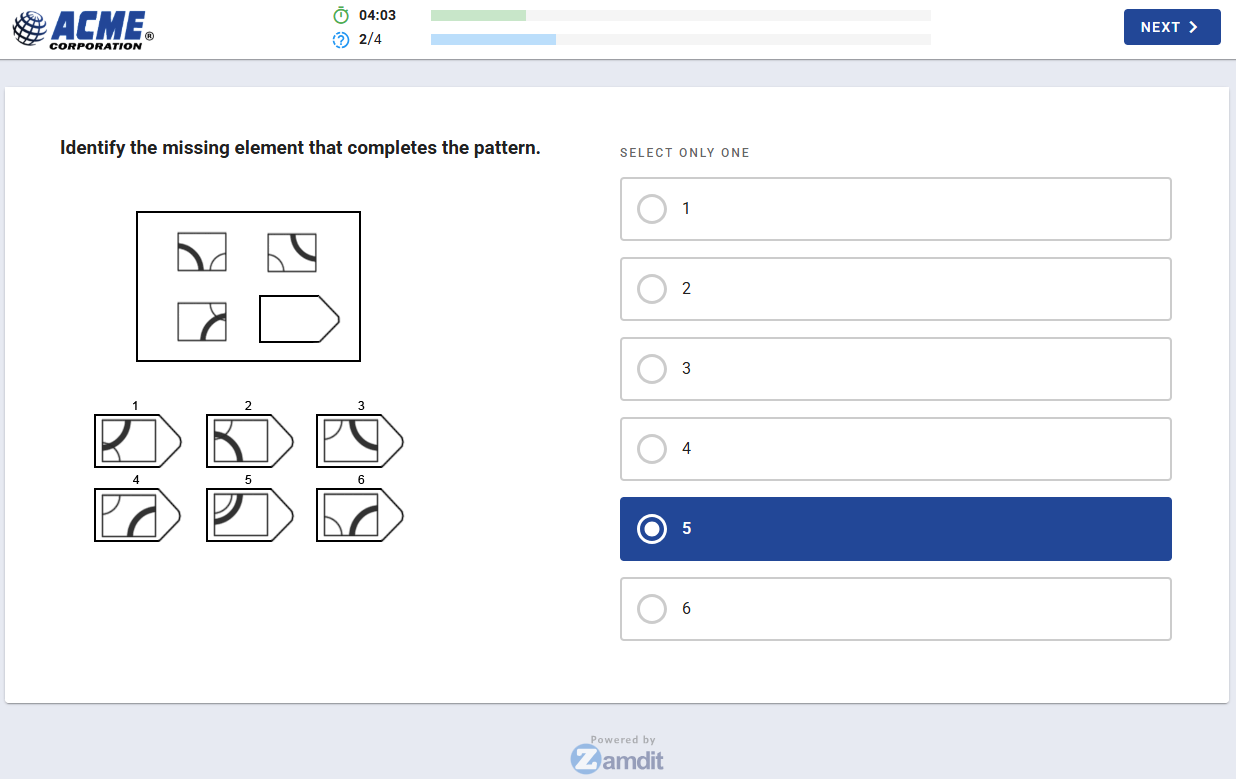Click answer pattern thumbnail 3
The width and height of the screenshot is (1236, 779).
pos(359,440)
